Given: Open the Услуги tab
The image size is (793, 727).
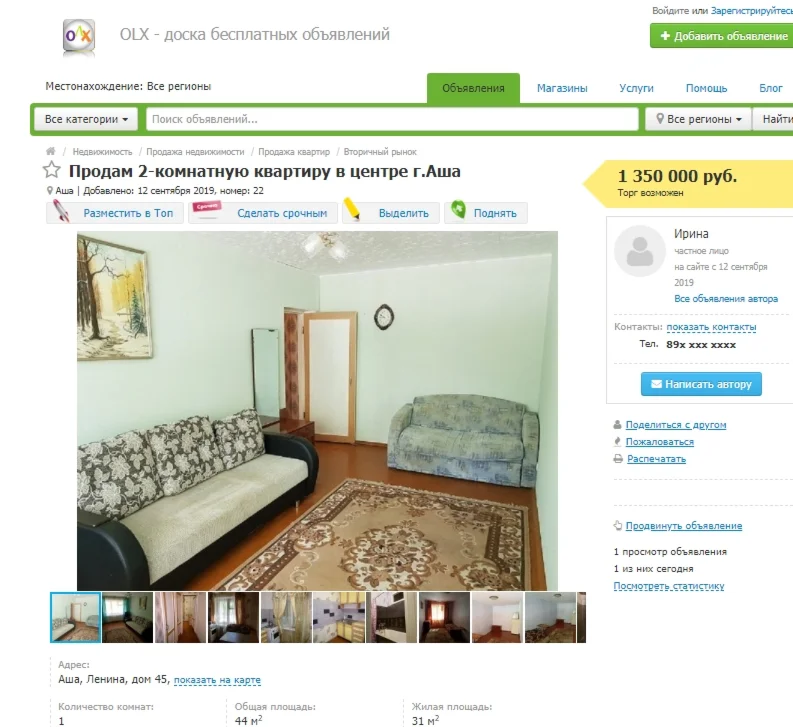Looking at the screenshot, I should coord(636,88).
